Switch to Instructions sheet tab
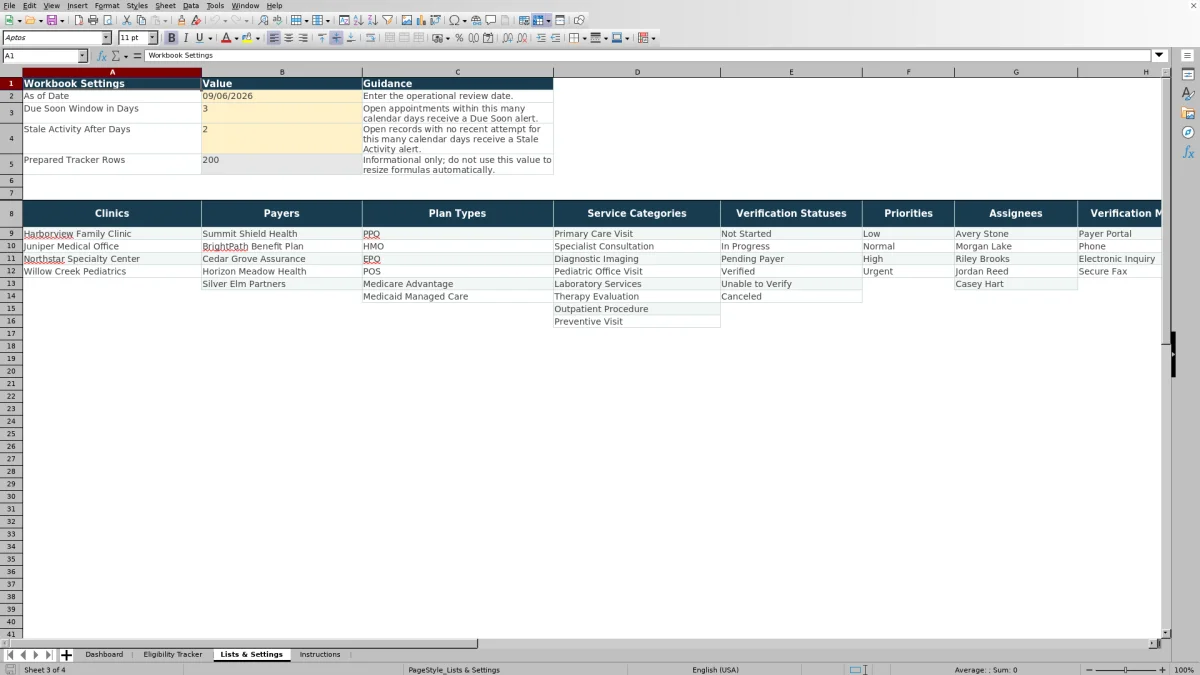The image size is (1200, 675). coord(320,655)
